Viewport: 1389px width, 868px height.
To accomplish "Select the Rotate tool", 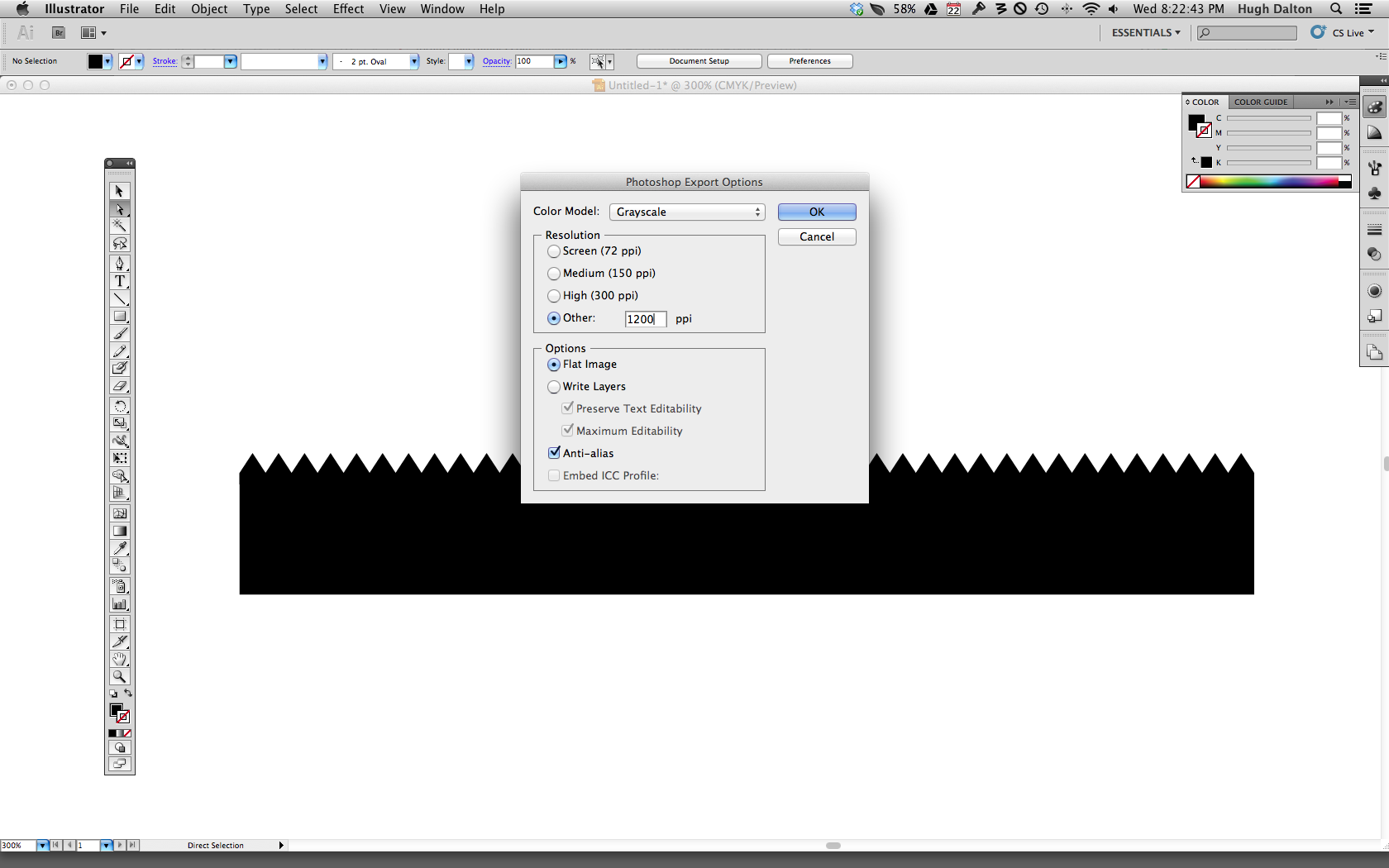I will click(120, 406).
